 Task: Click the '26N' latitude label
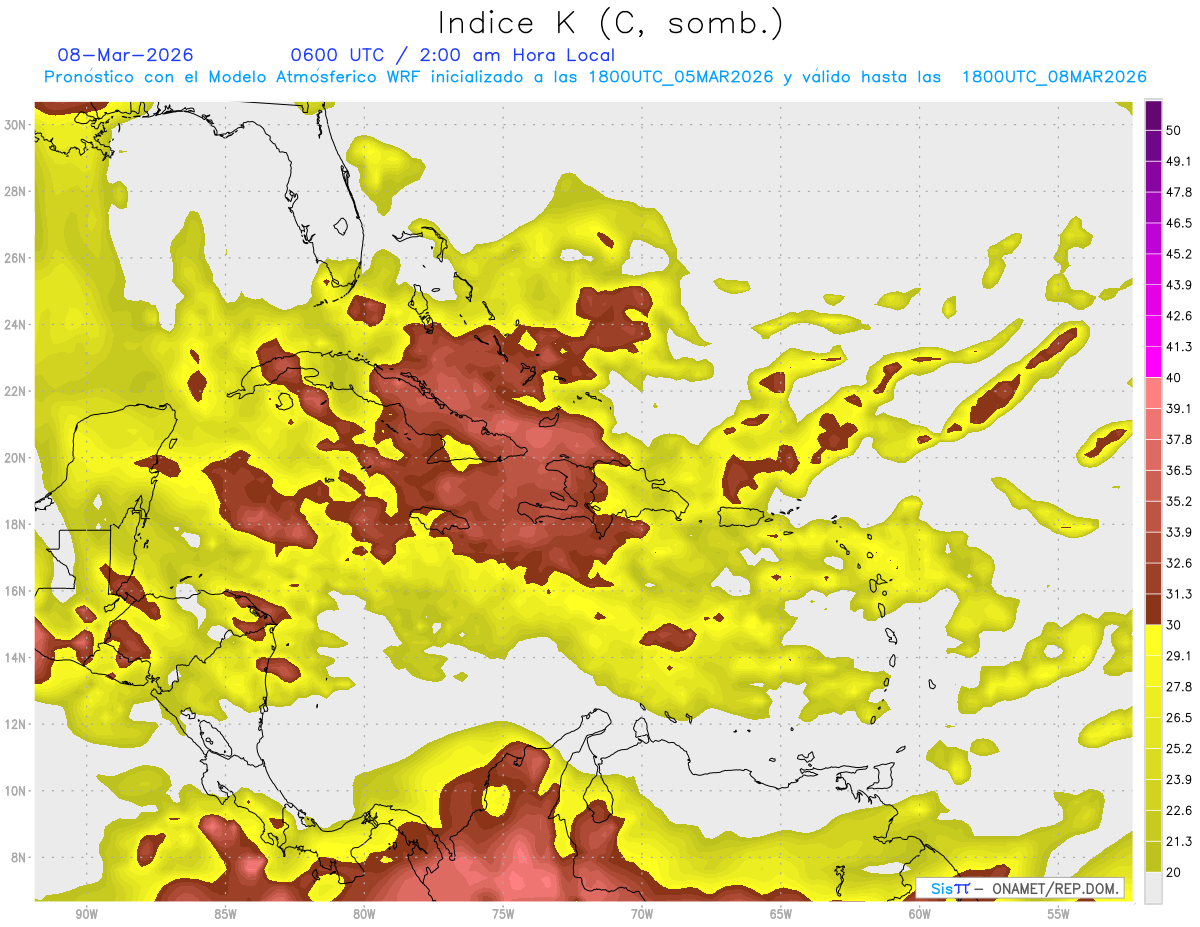(x=16, y=258)
